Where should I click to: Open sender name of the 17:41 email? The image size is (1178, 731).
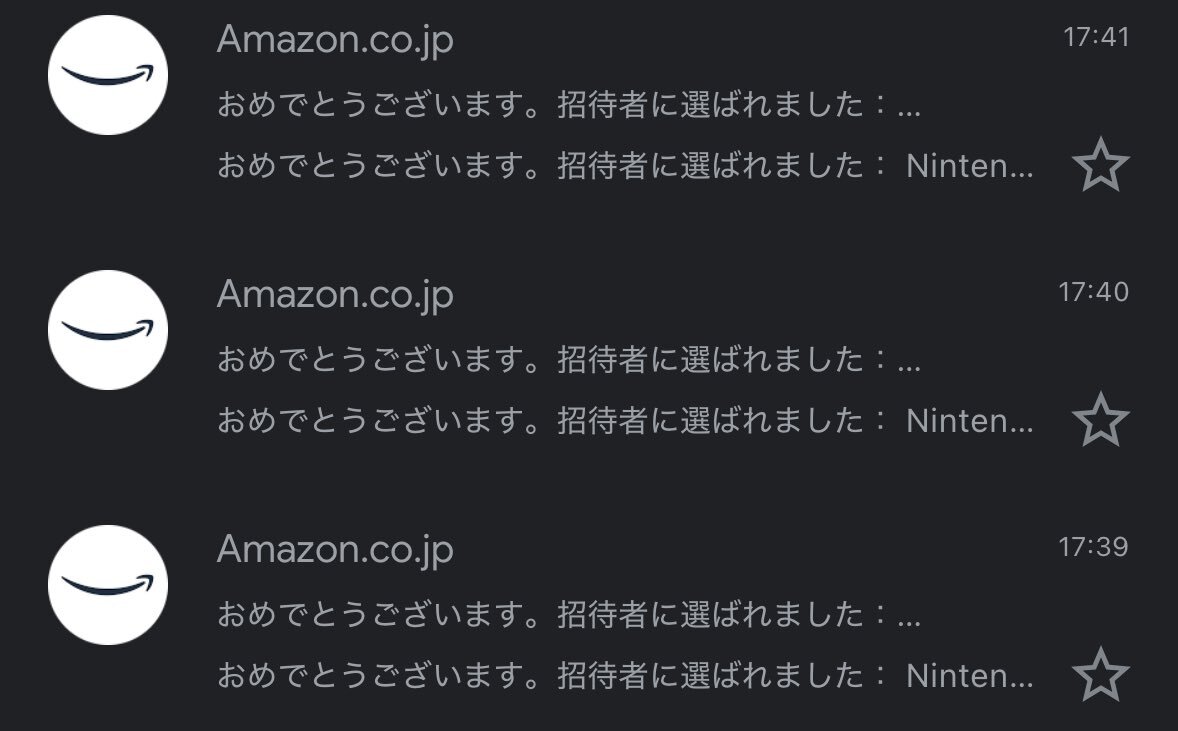pyautogui.click(x=335, y=39)
